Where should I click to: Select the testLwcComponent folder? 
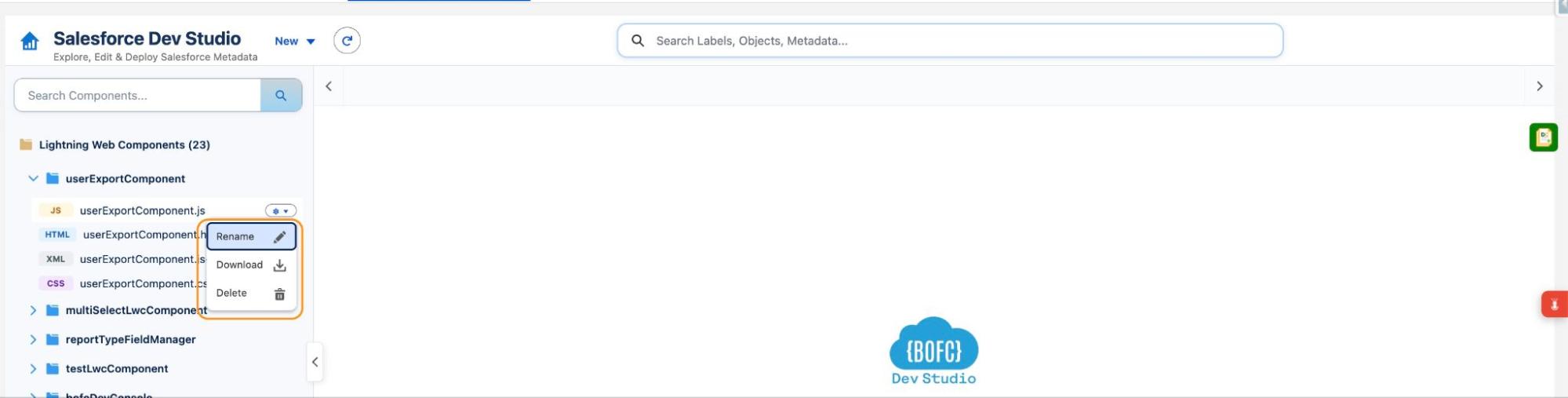(x=117, y=368)
